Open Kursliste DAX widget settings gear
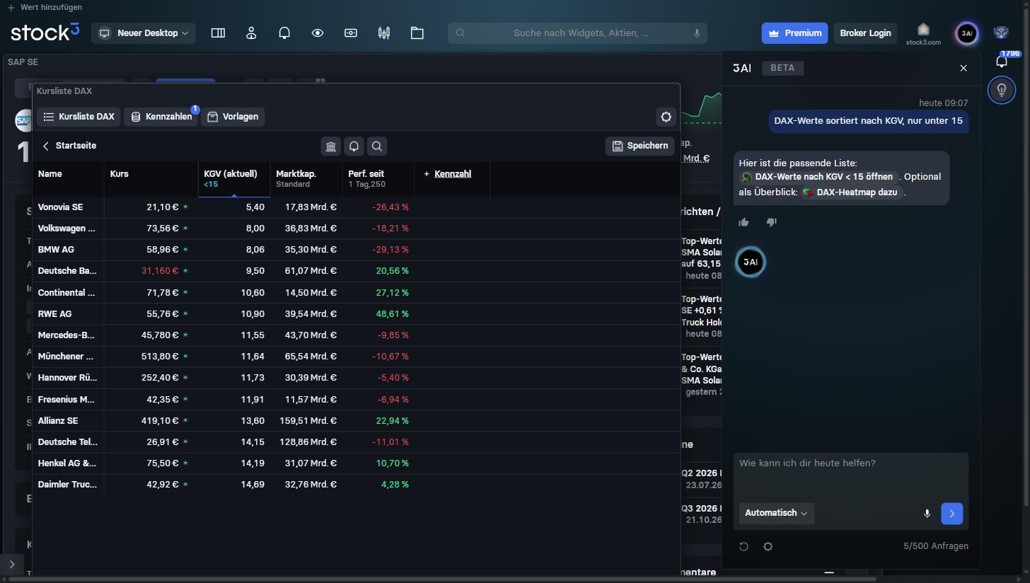 tap(666, 117)
